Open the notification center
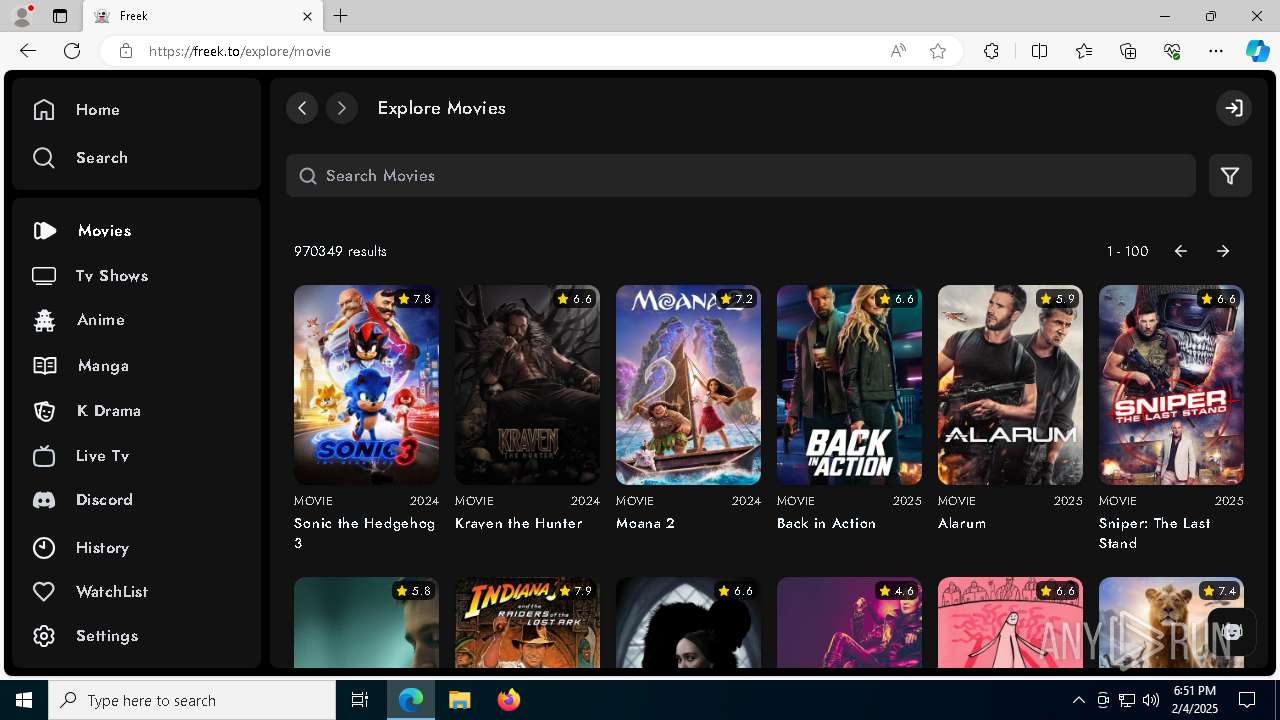 [x=1247, y=700]
